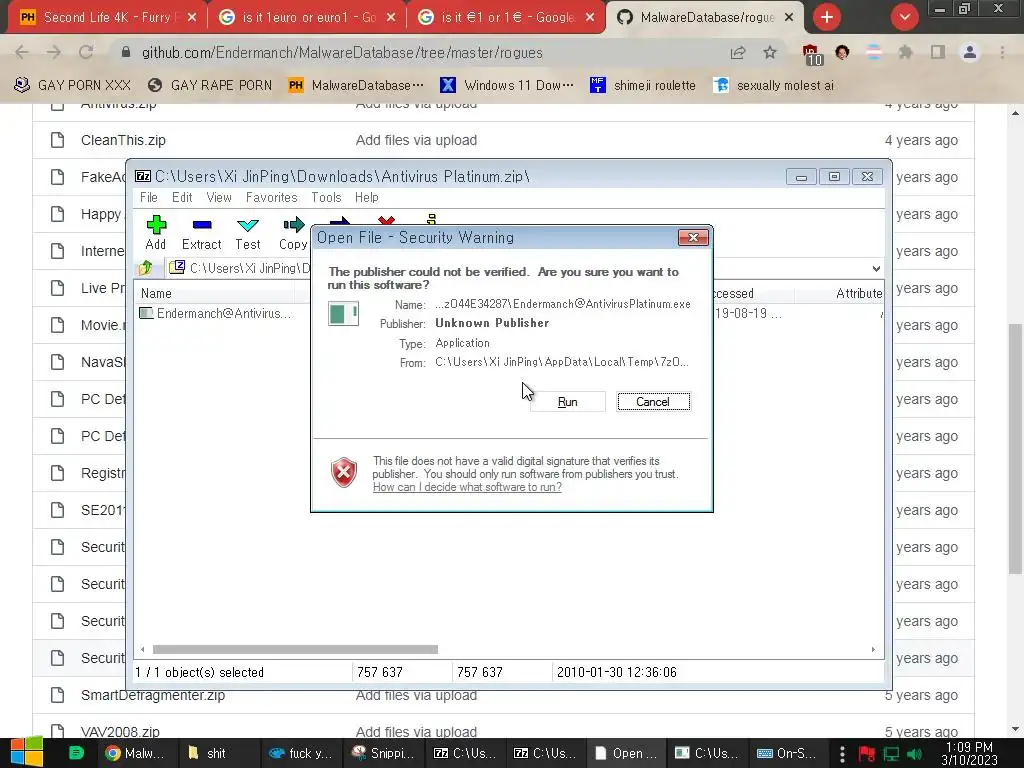Close the MalwareDatabase/rogues browser tab
This screenshot has height=768, width=1024.
click(x=789, y=18)
